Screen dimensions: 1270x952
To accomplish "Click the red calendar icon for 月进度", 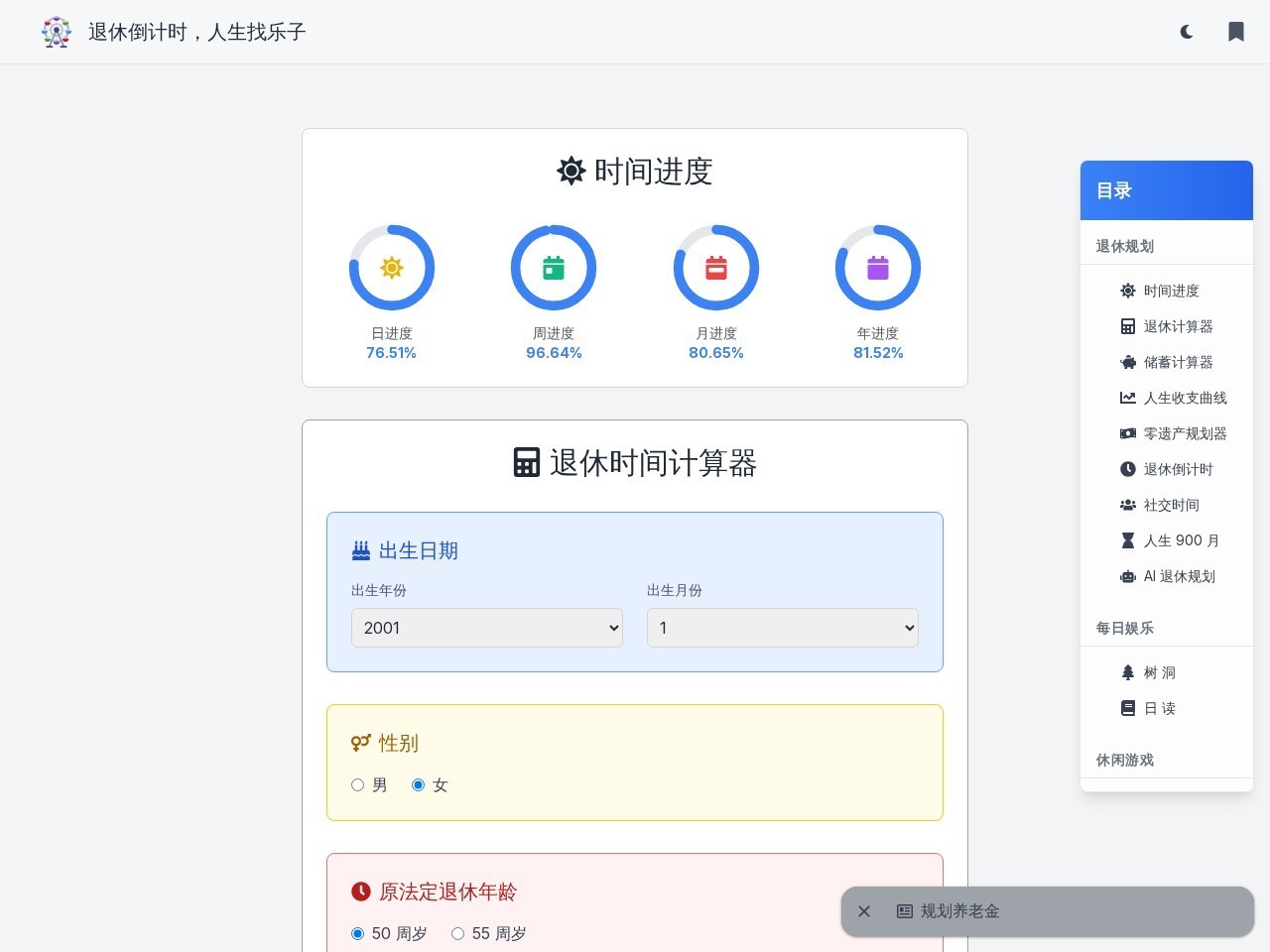I will (716, 268).
